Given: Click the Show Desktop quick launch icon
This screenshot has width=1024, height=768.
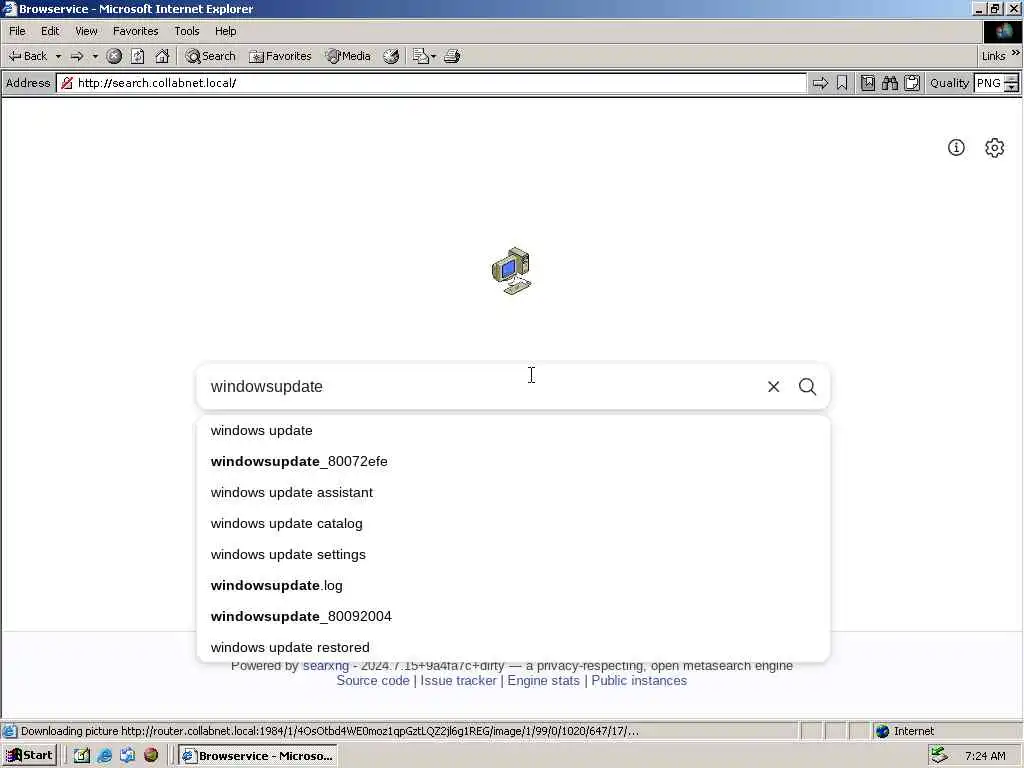Looking at the screenshot, I should click(127, 756).
